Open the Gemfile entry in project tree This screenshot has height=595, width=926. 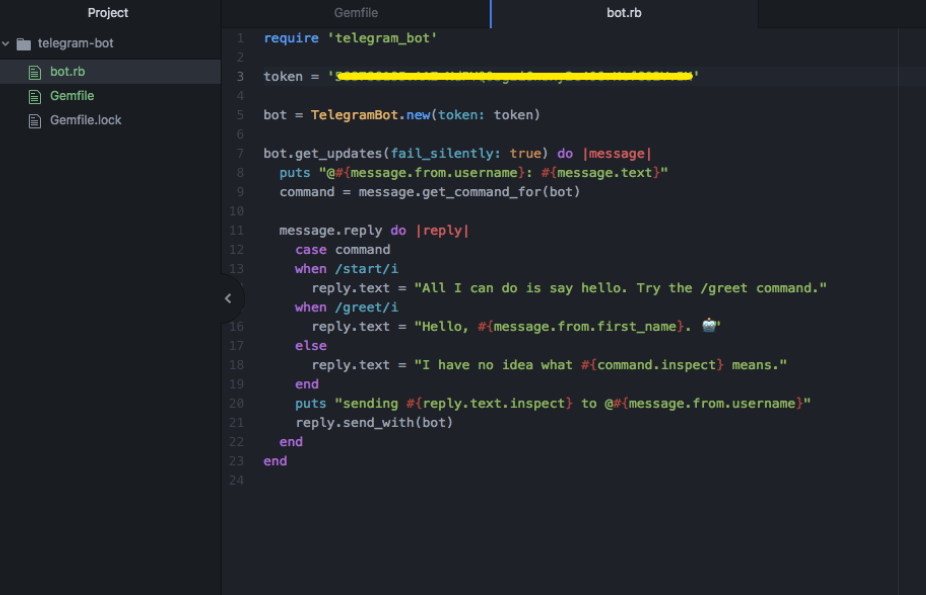pyautogui.click(x=72, y=96)
